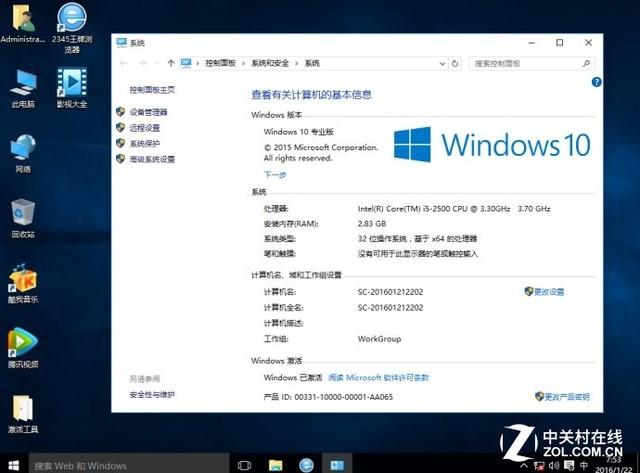Viewport: 640px width, 473px height.
Task: Open 设备管理器 Device Manager link
Action: coord(149,112)
